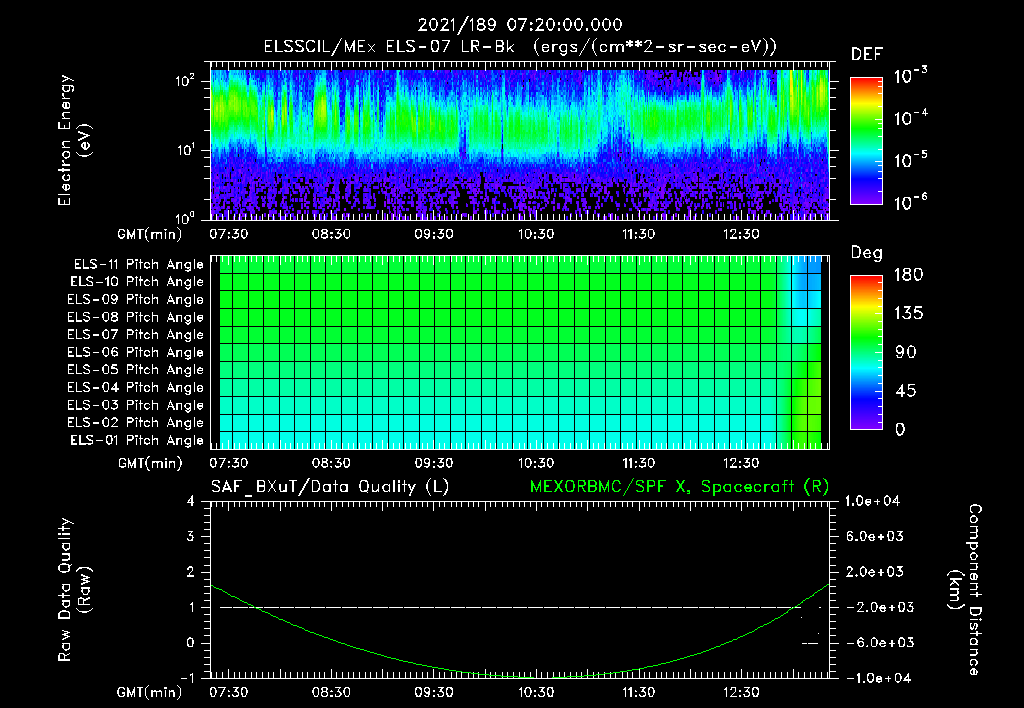1024x708 pixels.
Task: Click the "ELS-10 Pitch Angle" row label
Action: point(137,282)
